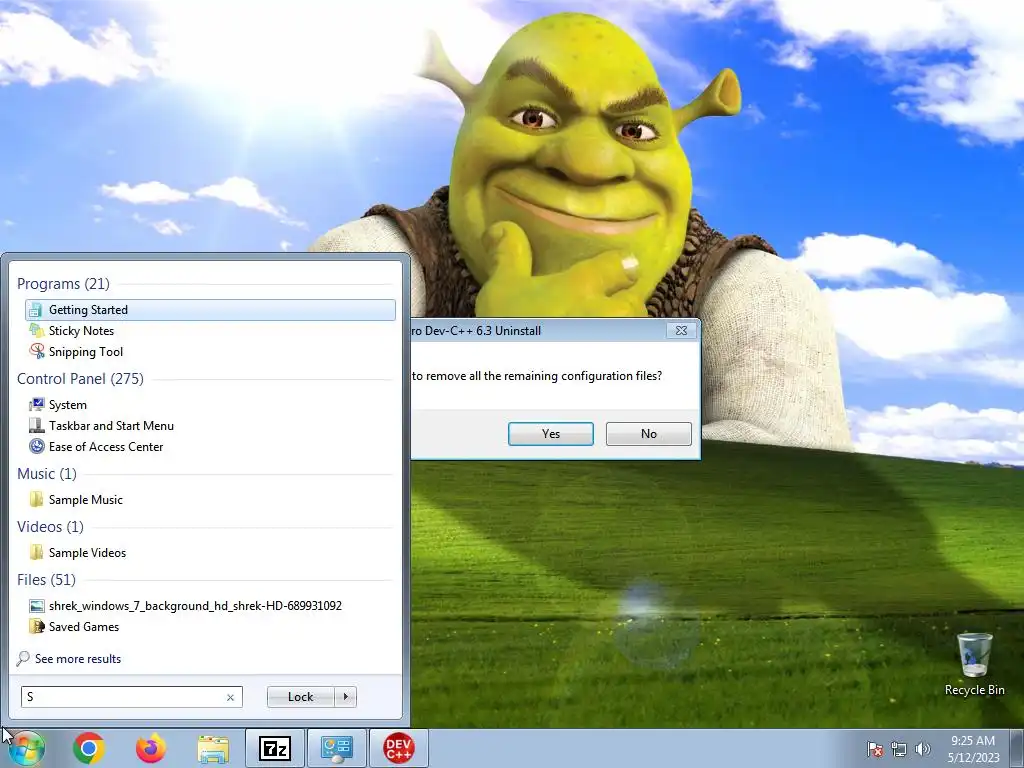Click the Sample Music folder icon
This screenshot has height=768, width=1024.
pyautogui.click(x=37, y=500)
